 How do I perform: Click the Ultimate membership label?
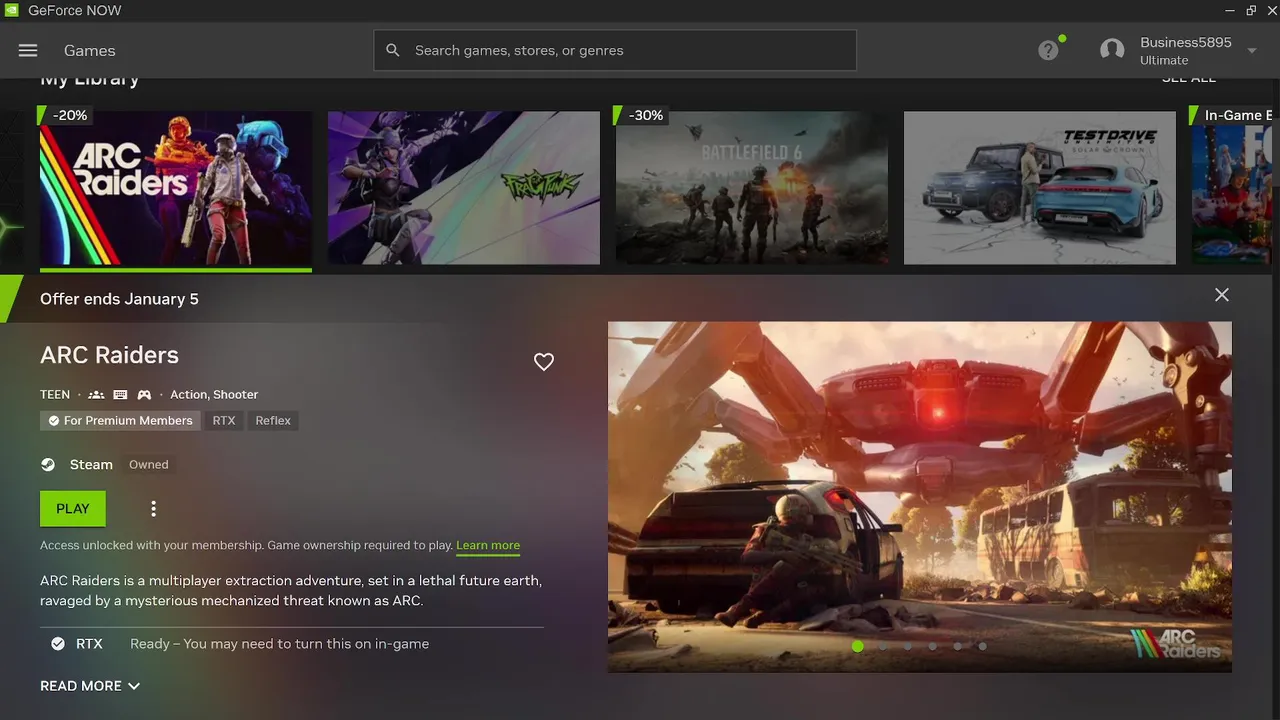1164,60
